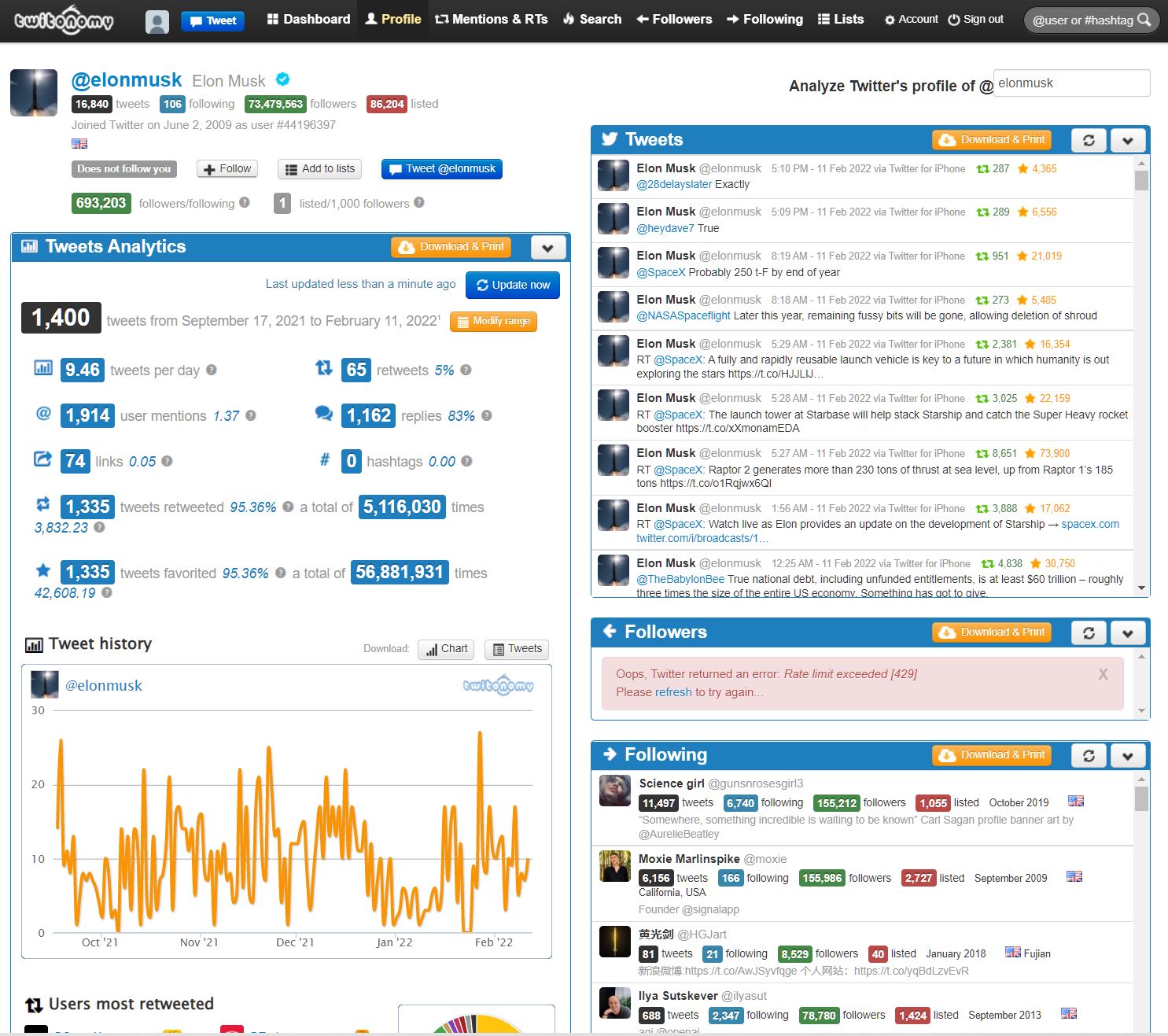Click help icon beside links 0.05

tap(167, 461)
